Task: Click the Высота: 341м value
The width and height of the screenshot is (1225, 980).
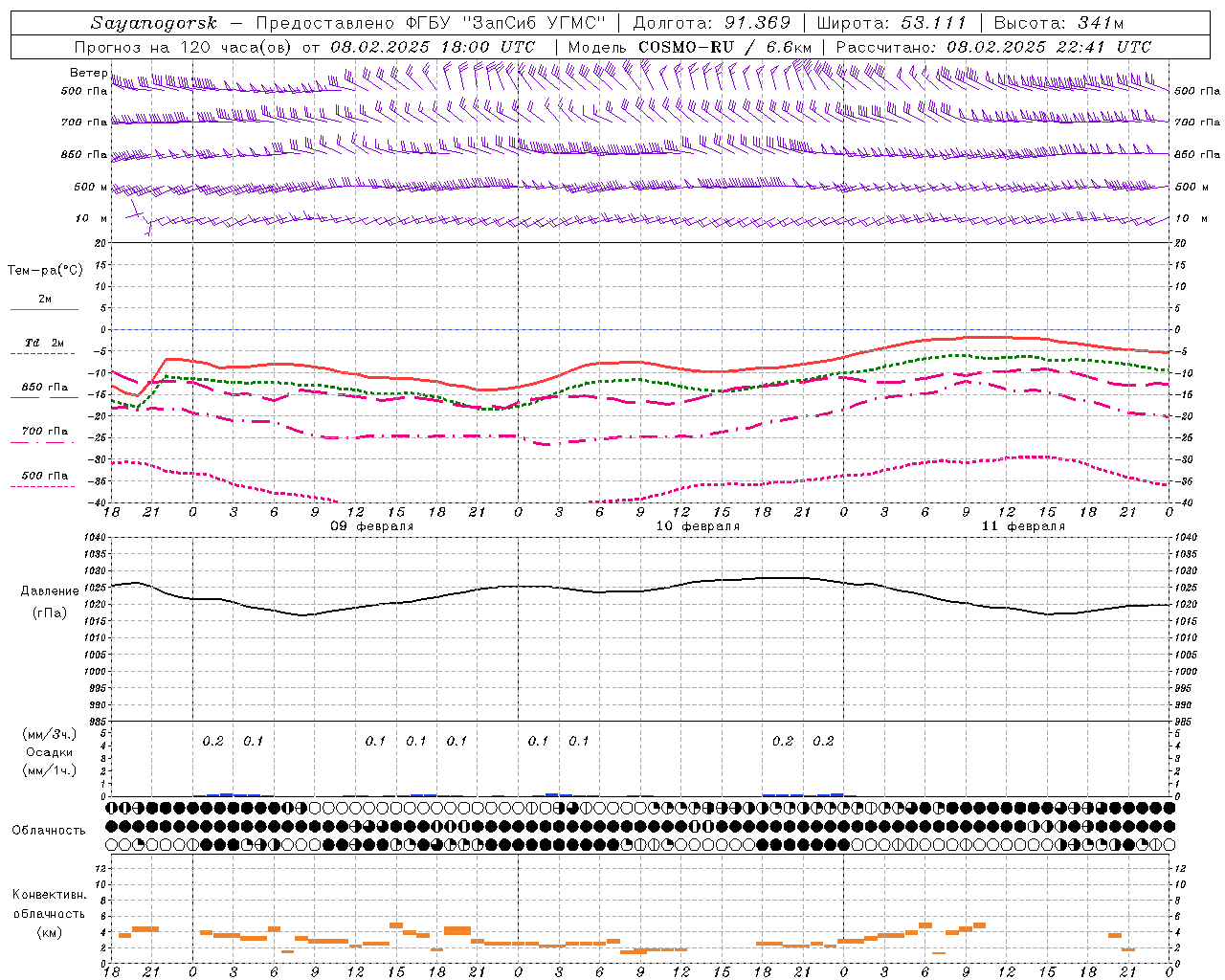Action: coord(1058,23)
